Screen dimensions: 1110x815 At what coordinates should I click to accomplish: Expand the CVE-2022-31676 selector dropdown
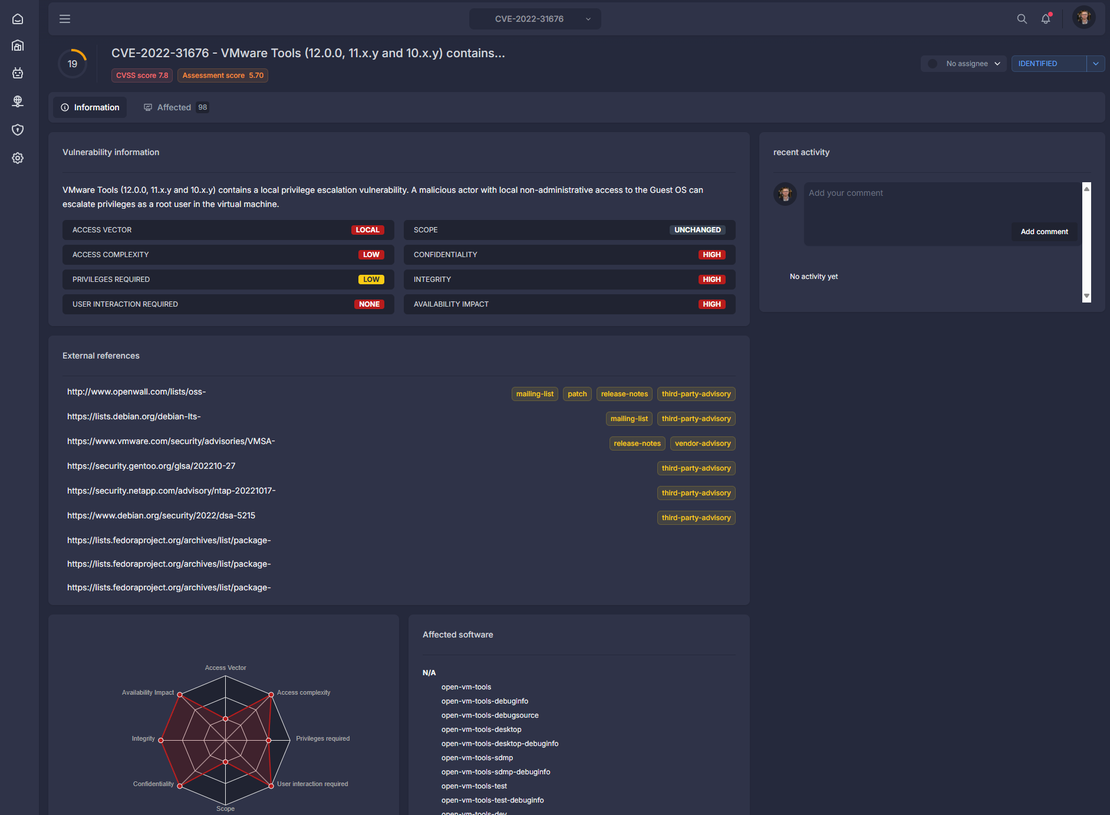[535, 19]
